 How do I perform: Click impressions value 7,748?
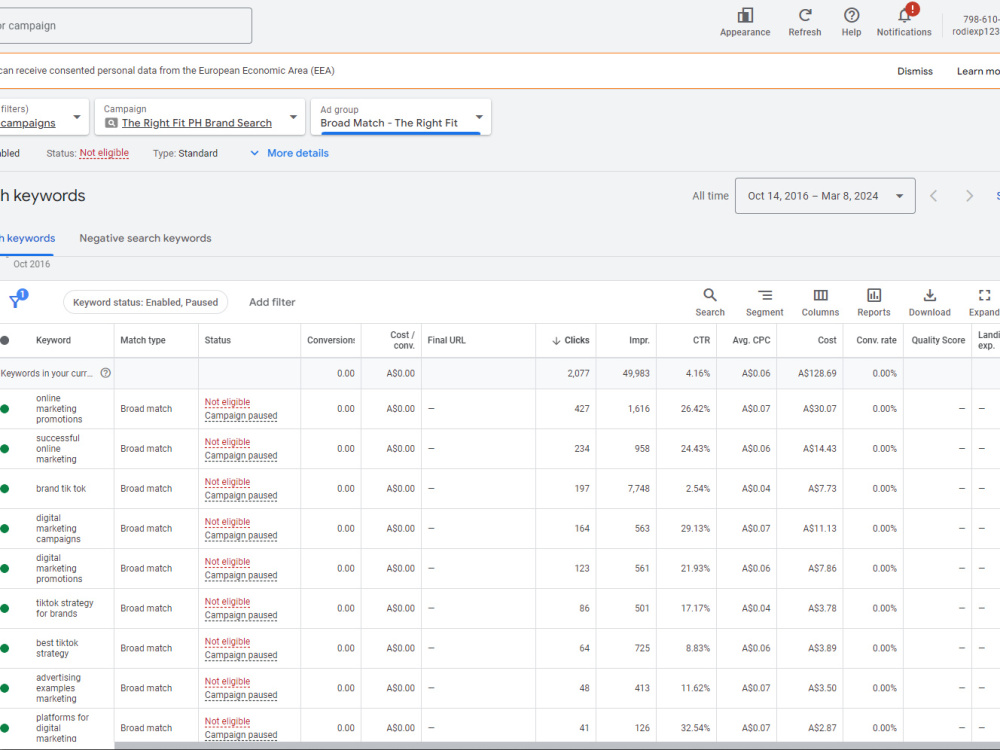tap(638, 489)
